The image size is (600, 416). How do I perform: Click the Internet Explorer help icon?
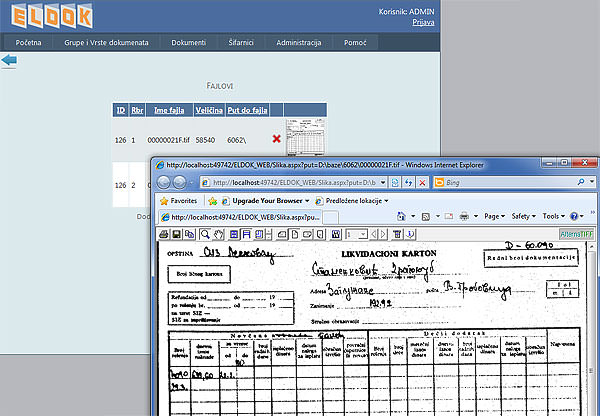coord(575,216)
